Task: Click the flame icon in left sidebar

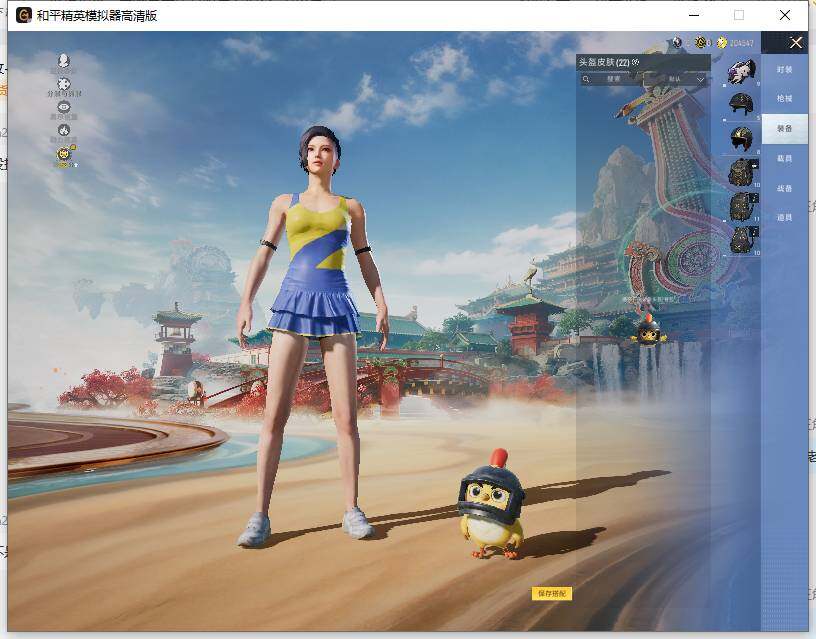Action: 64,130
